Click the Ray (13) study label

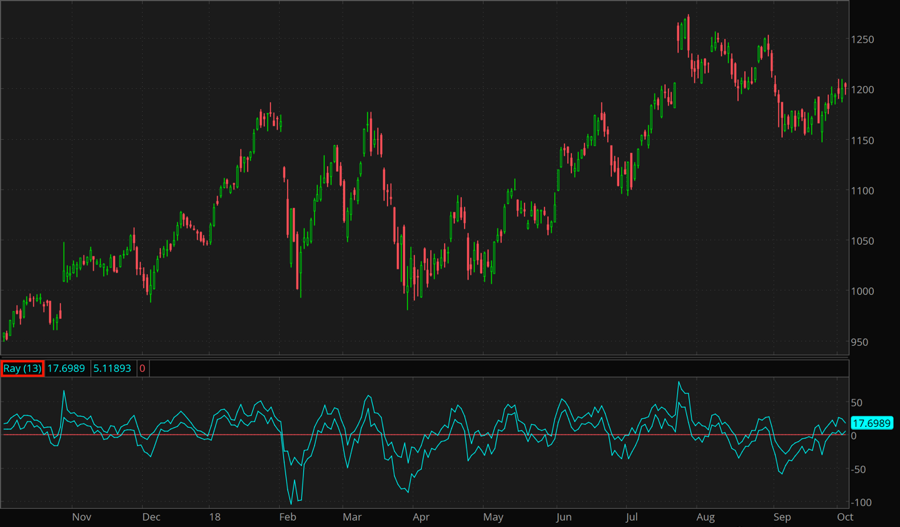coord(22,368)
